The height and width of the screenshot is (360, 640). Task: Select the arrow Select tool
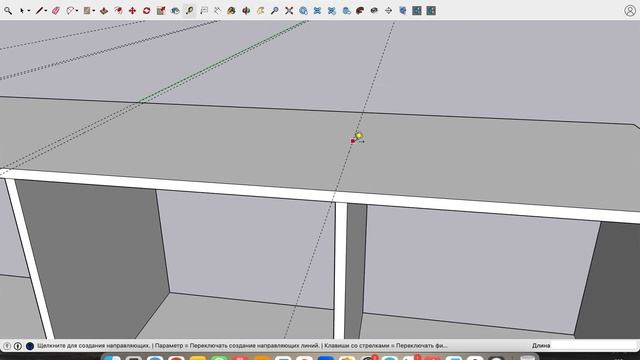point(22,11)
